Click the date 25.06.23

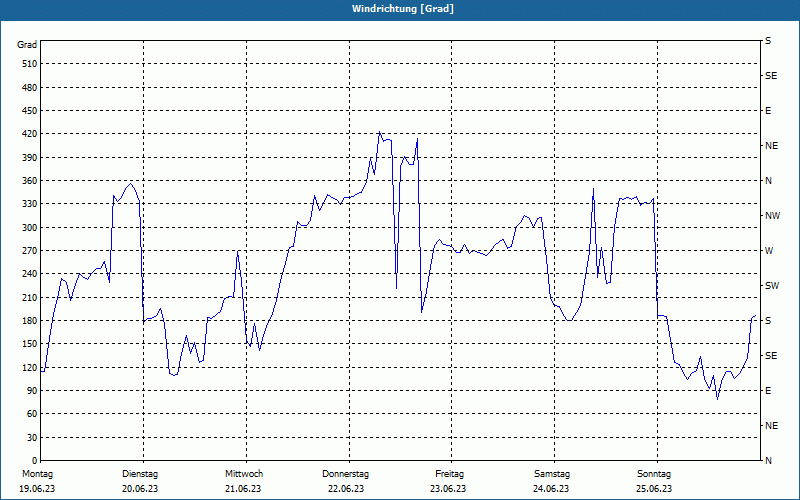click(x=654, y=489)
